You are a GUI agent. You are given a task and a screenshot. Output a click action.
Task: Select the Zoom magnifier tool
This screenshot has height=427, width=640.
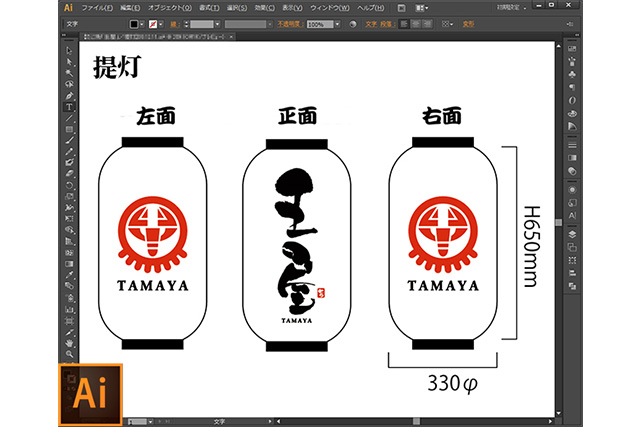click(x=69, y=354)
